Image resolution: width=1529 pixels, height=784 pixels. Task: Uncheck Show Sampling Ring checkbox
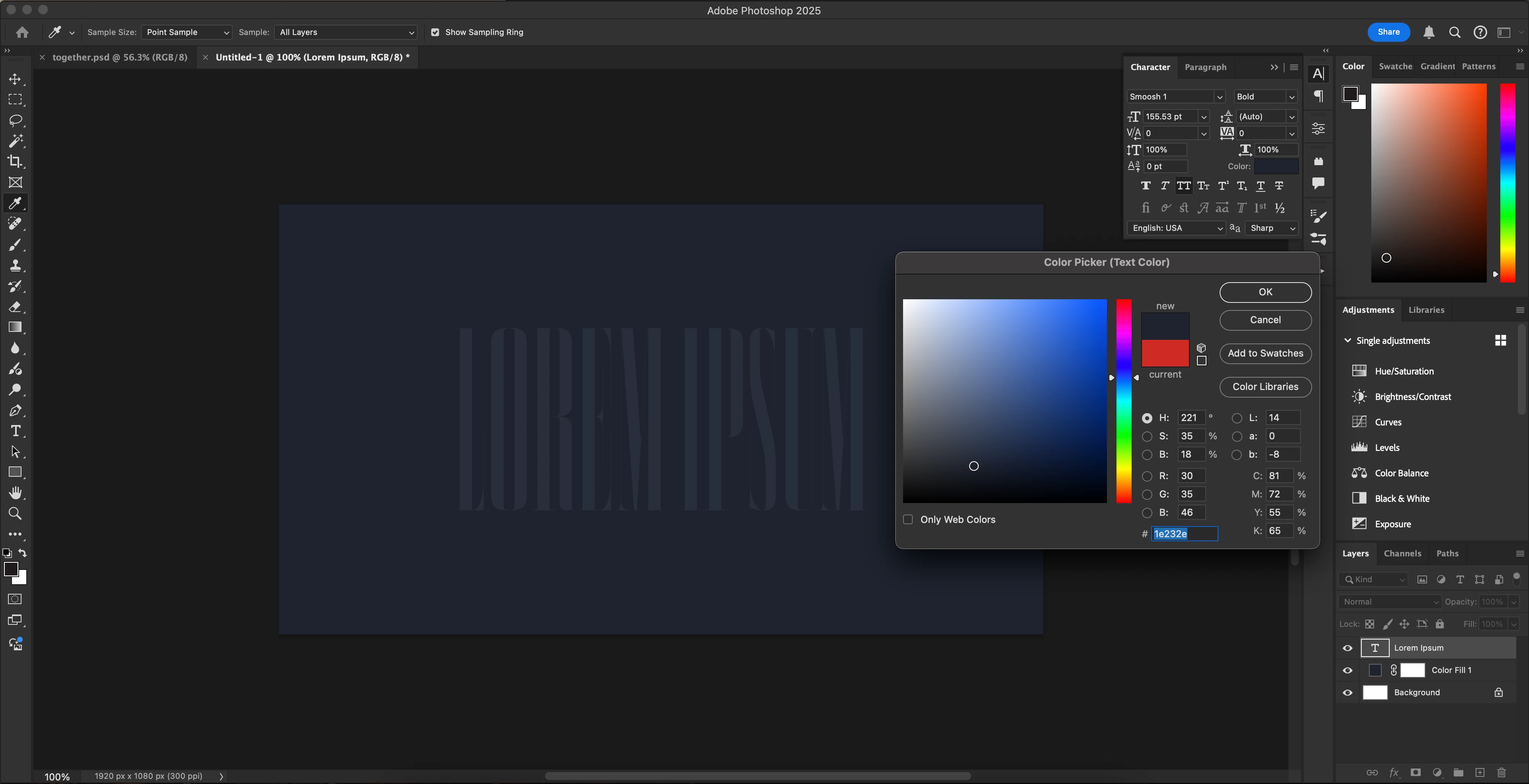pos(435,33)
